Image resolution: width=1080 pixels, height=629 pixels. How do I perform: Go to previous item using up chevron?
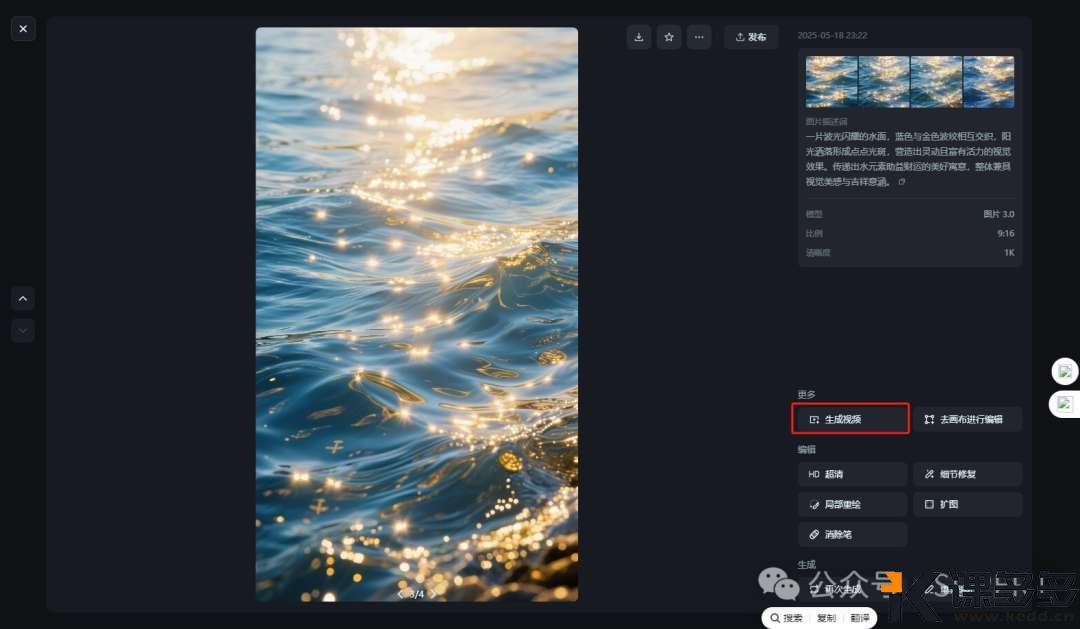pos(23,298)
